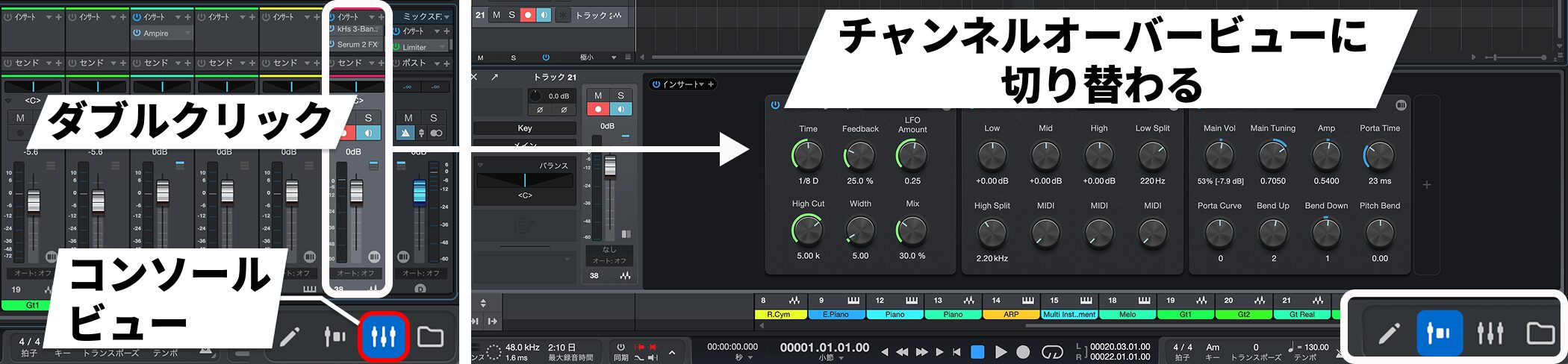The height and width of the screenshot is (364, 1568).
Task: Click the blue Stop button in transport
Action: pyautogui.click(x=977, y=351)
